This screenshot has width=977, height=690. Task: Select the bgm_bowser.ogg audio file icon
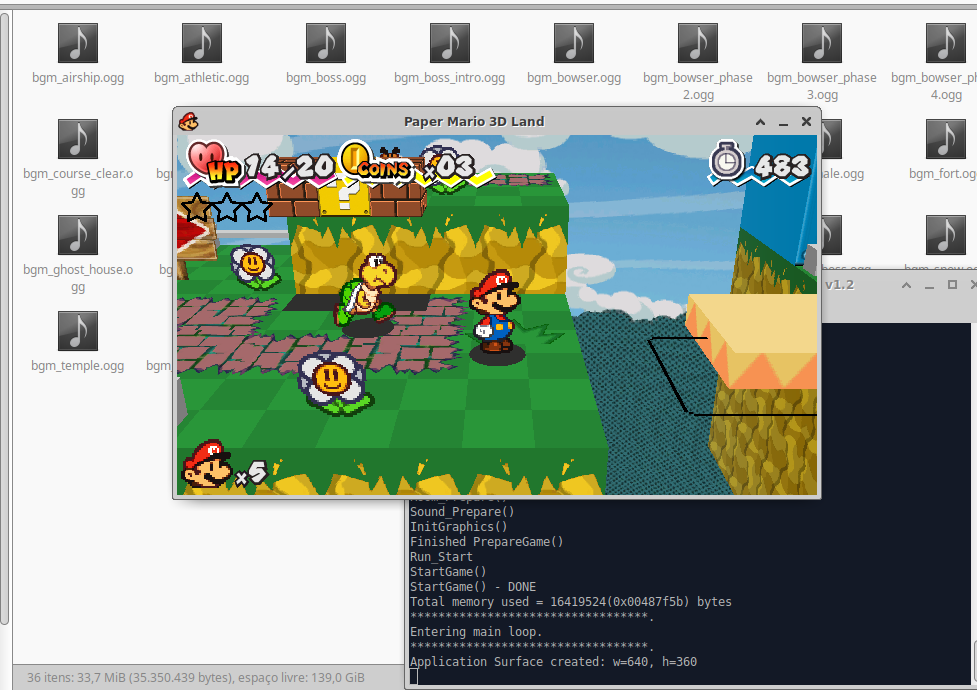[574, 43]
